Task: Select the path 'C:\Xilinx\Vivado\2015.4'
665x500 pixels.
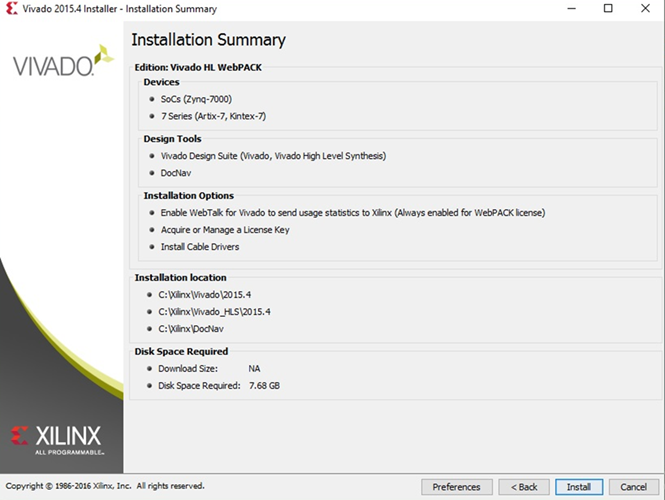Action: tap(204, 295)
